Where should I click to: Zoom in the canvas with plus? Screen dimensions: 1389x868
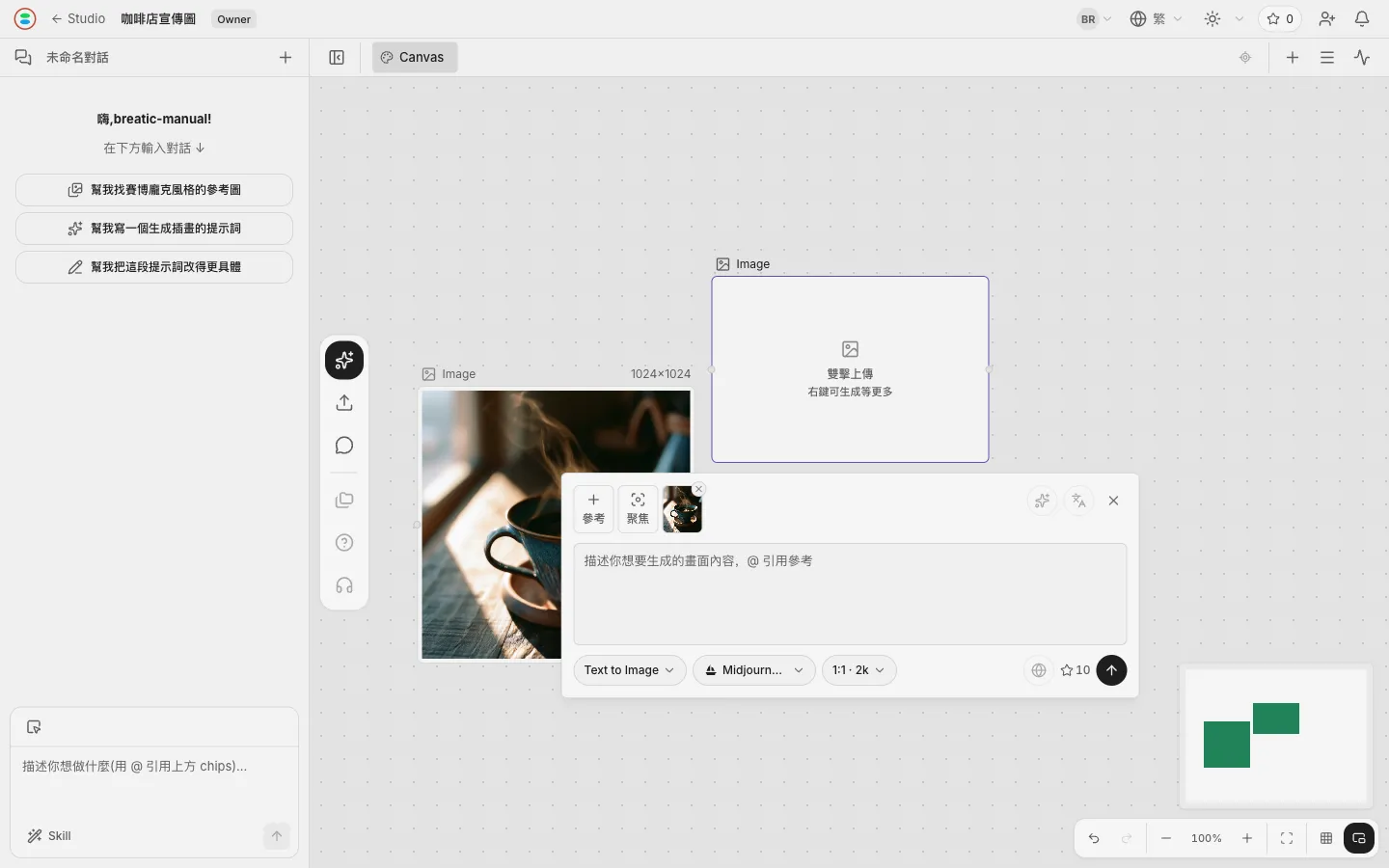pyautogui.click(x=1247, y=838)
